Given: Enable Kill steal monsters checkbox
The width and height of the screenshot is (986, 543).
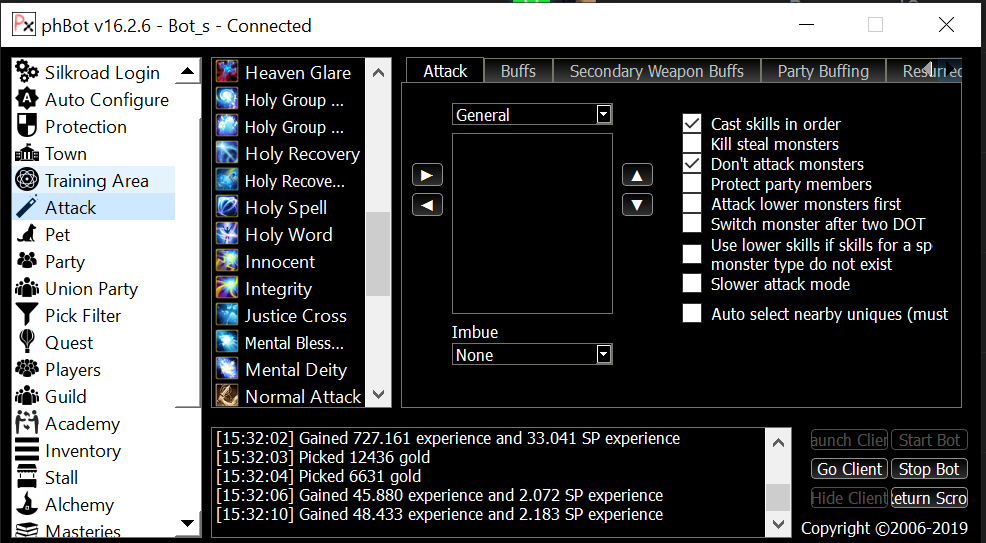Looking at the screenshot, I should pos(692,144).
